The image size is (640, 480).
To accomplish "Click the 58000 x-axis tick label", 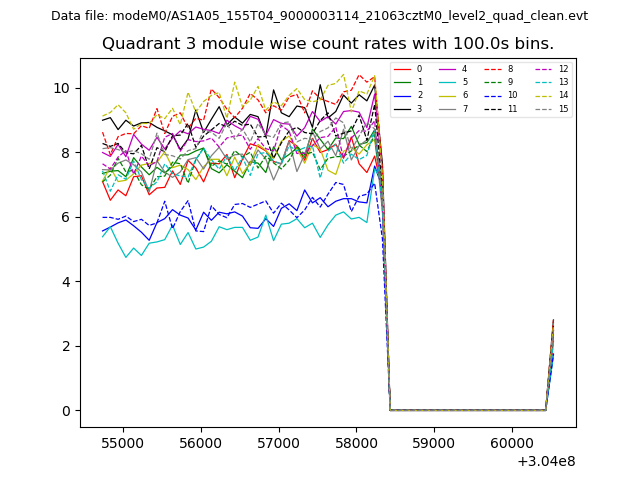I will pyautogui.click(x=356, y=441).
